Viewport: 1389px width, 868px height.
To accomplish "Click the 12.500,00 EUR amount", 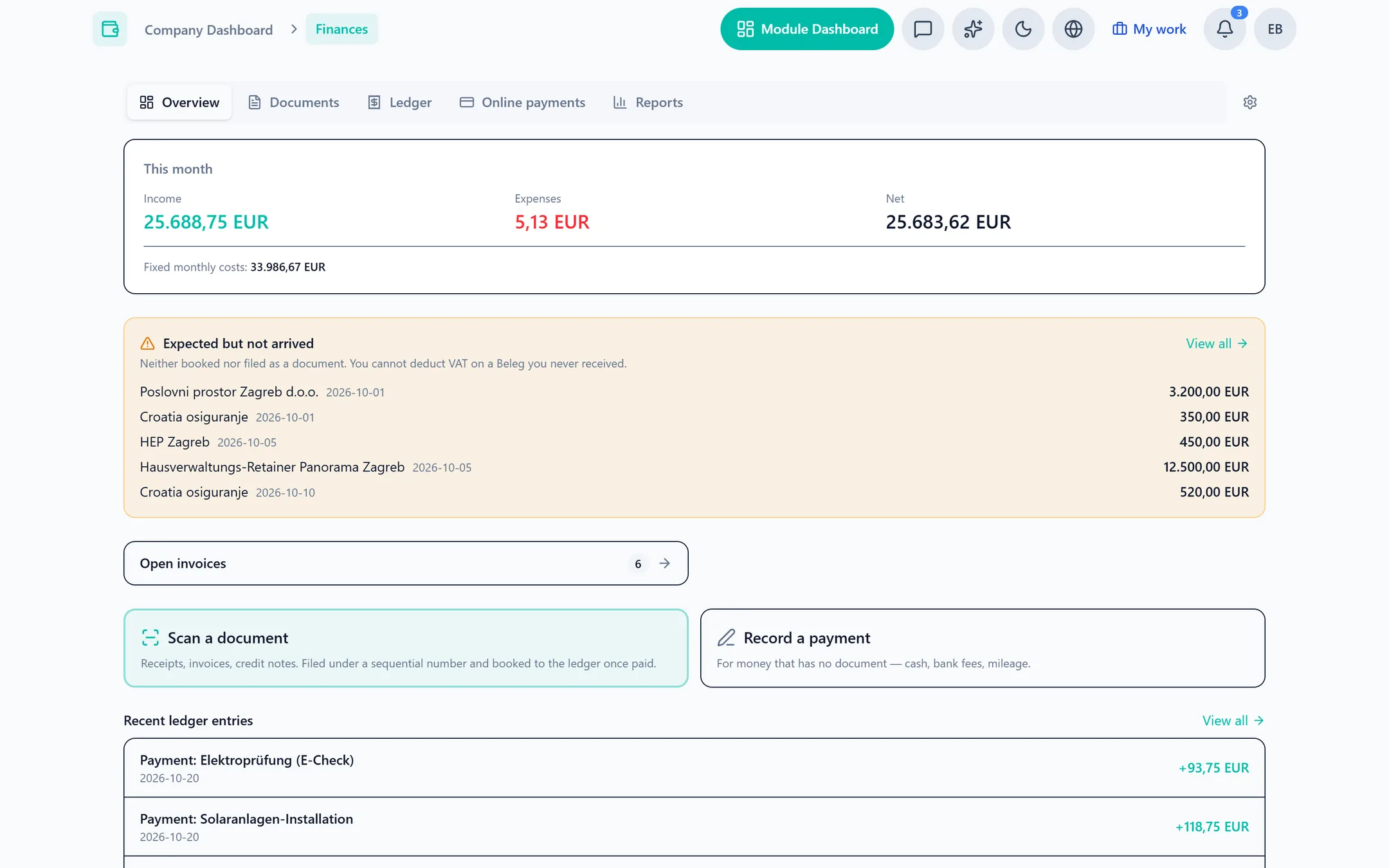I will pos(1206,467).
